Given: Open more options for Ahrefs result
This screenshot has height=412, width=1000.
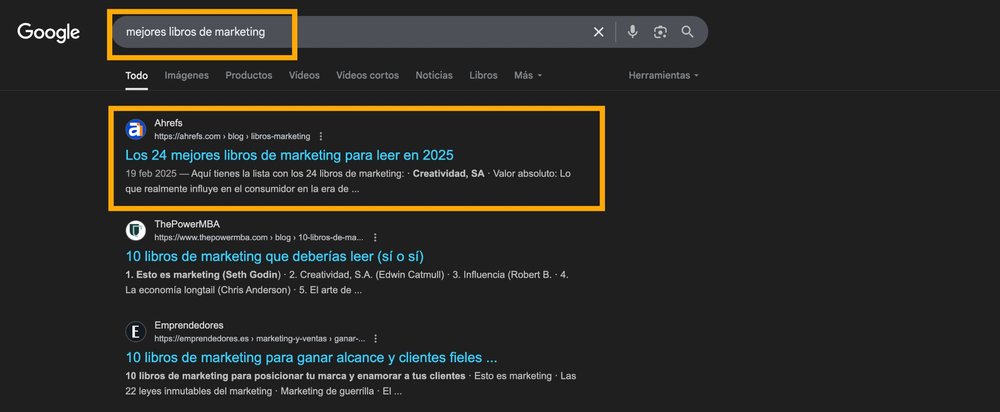Looking at the screenshot, I should 321,136.
